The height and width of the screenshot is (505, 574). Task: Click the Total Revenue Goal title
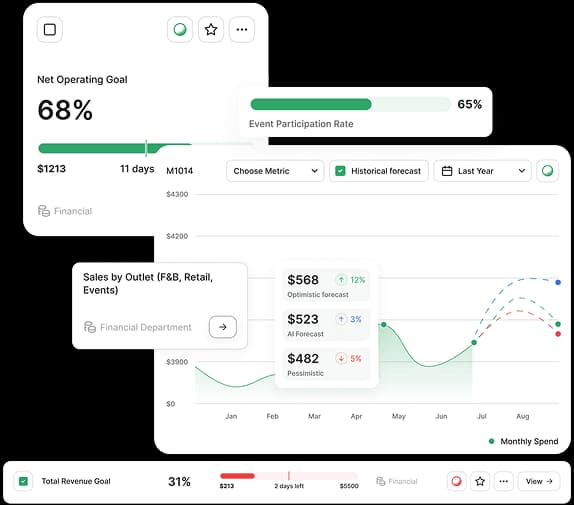point(76,481)
